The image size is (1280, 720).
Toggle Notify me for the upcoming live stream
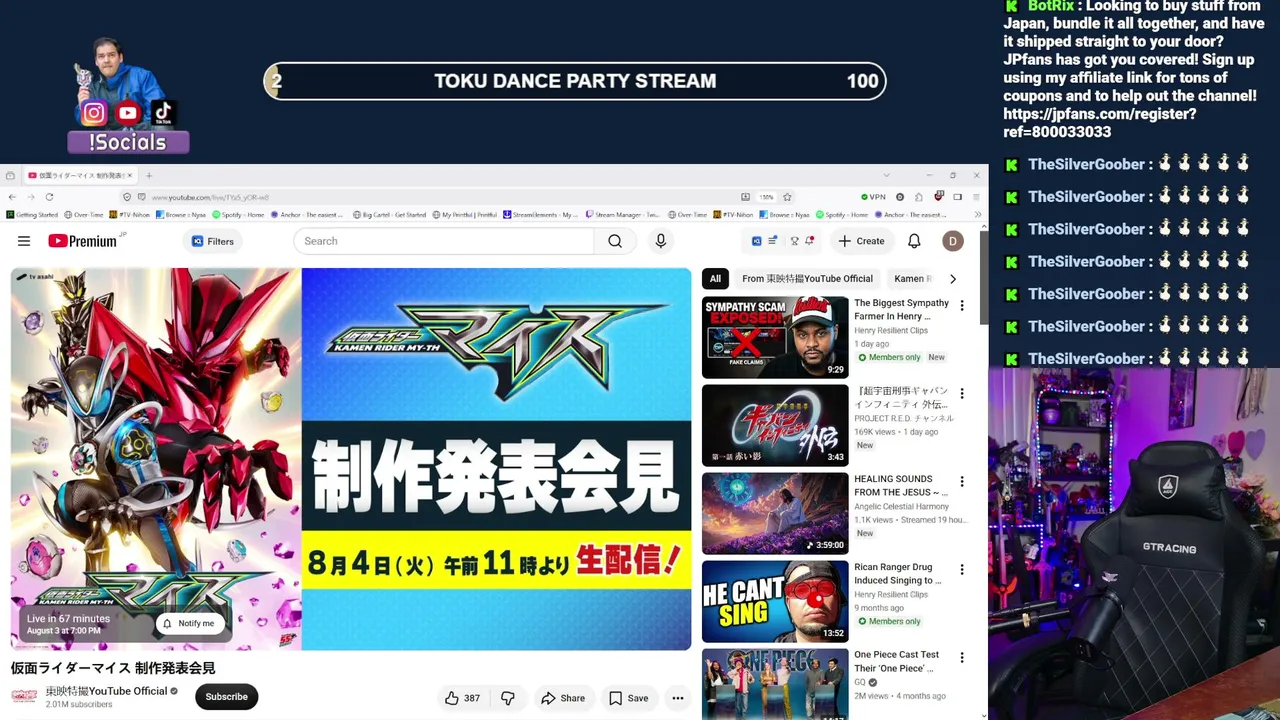coord(188,623)
